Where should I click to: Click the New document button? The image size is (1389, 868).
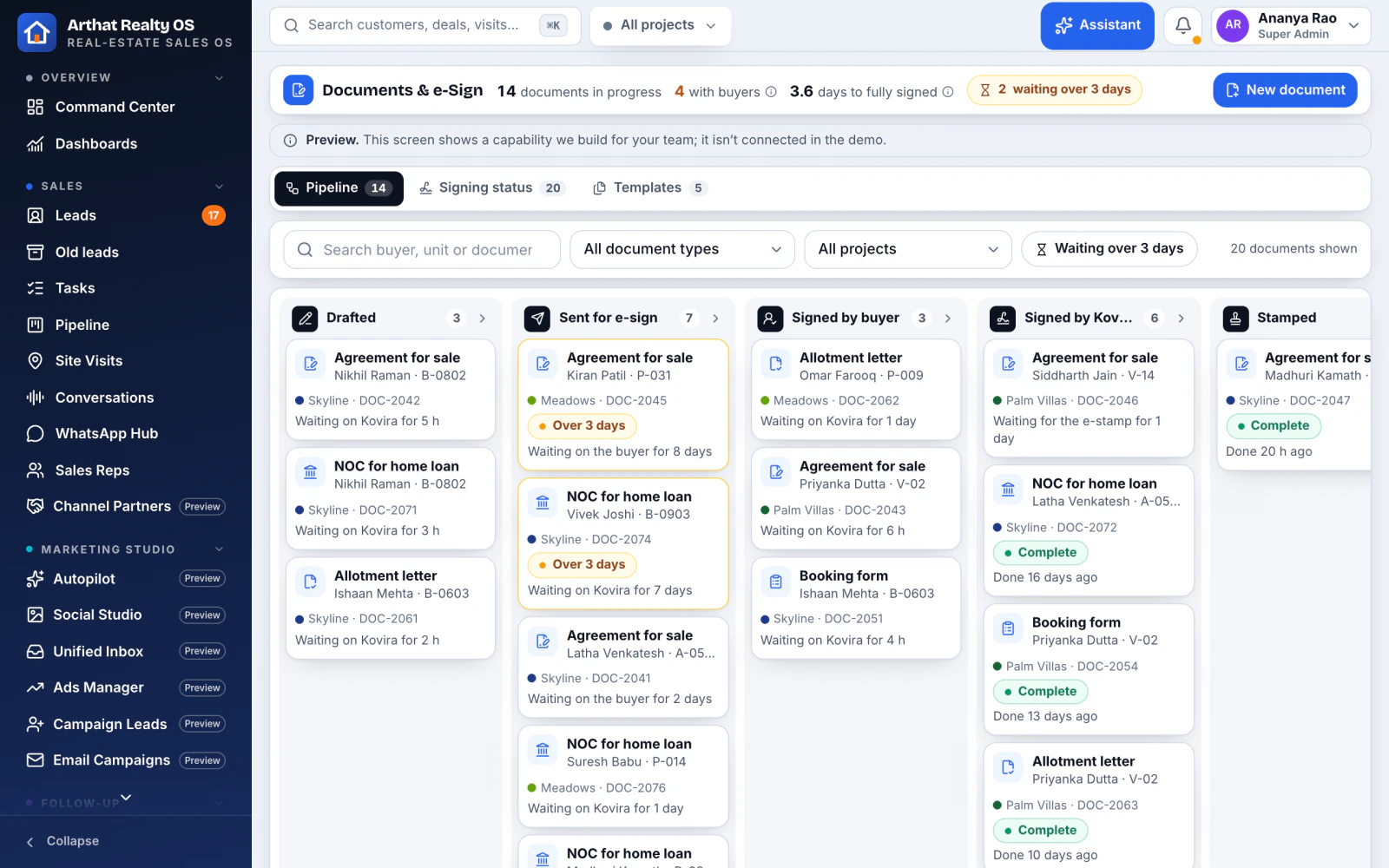1285,90
